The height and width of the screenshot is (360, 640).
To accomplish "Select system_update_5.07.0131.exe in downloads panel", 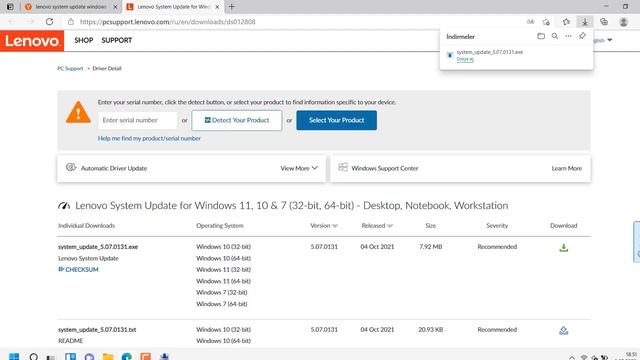I will tap(489, 52).
